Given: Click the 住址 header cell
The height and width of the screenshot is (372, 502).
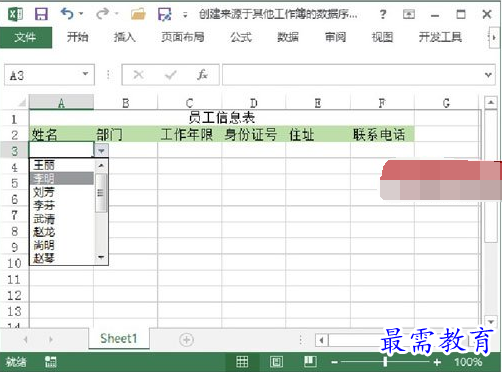Looking at the screenshot, I should [x=318, y=134].
